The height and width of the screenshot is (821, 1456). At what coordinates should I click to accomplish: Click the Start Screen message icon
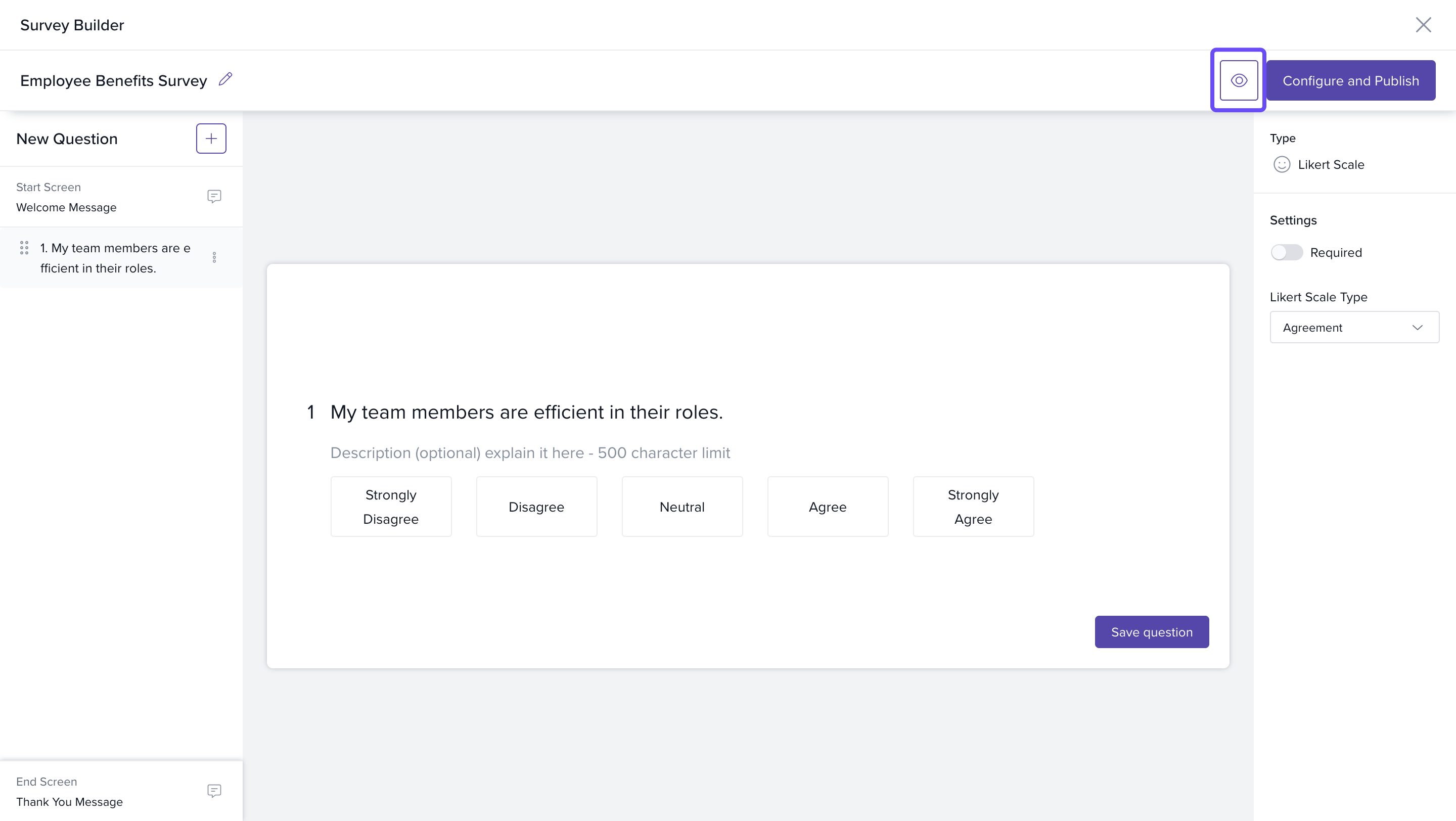214,196
